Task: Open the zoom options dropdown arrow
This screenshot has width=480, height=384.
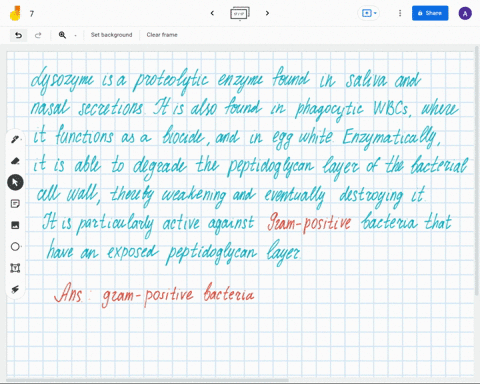Action: coord(75,35)
